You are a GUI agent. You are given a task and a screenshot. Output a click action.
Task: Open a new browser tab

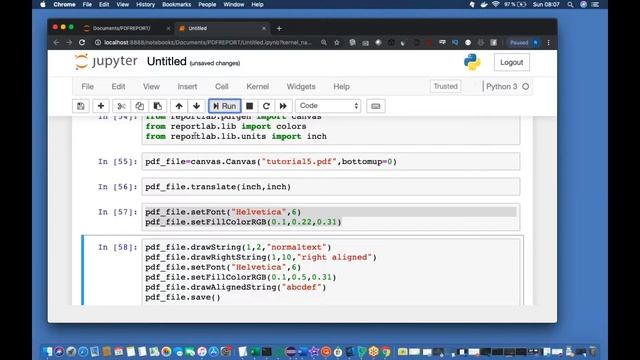[x=279, y=28]
